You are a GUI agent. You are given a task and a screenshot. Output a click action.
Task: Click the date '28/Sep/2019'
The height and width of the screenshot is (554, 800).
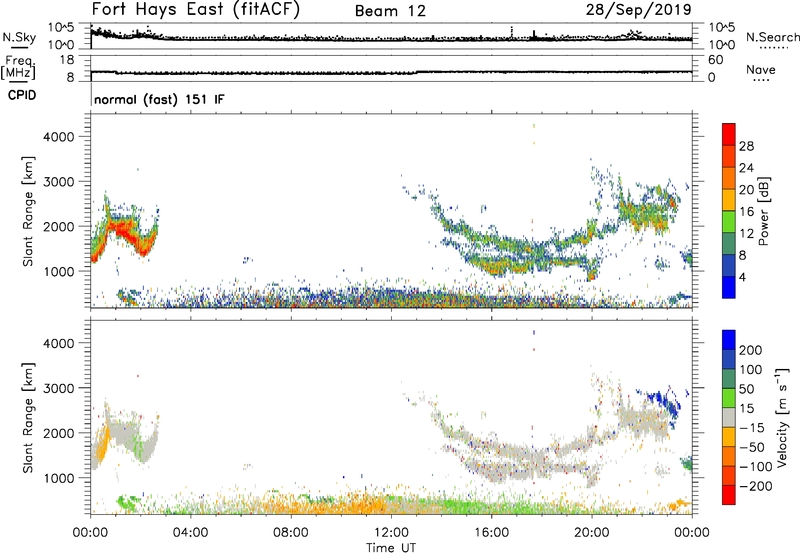639,9
